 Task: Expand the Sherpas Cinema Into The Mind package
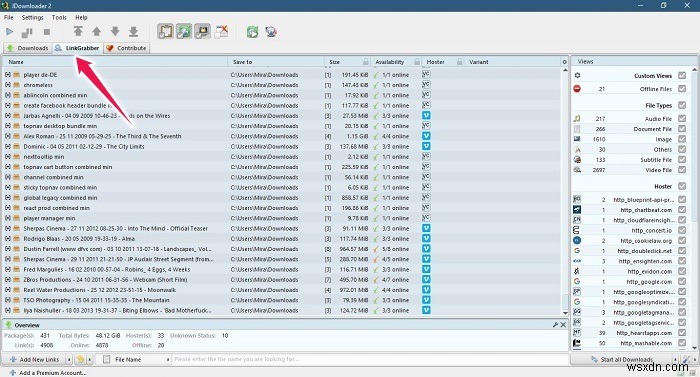(x=8, y=228)
